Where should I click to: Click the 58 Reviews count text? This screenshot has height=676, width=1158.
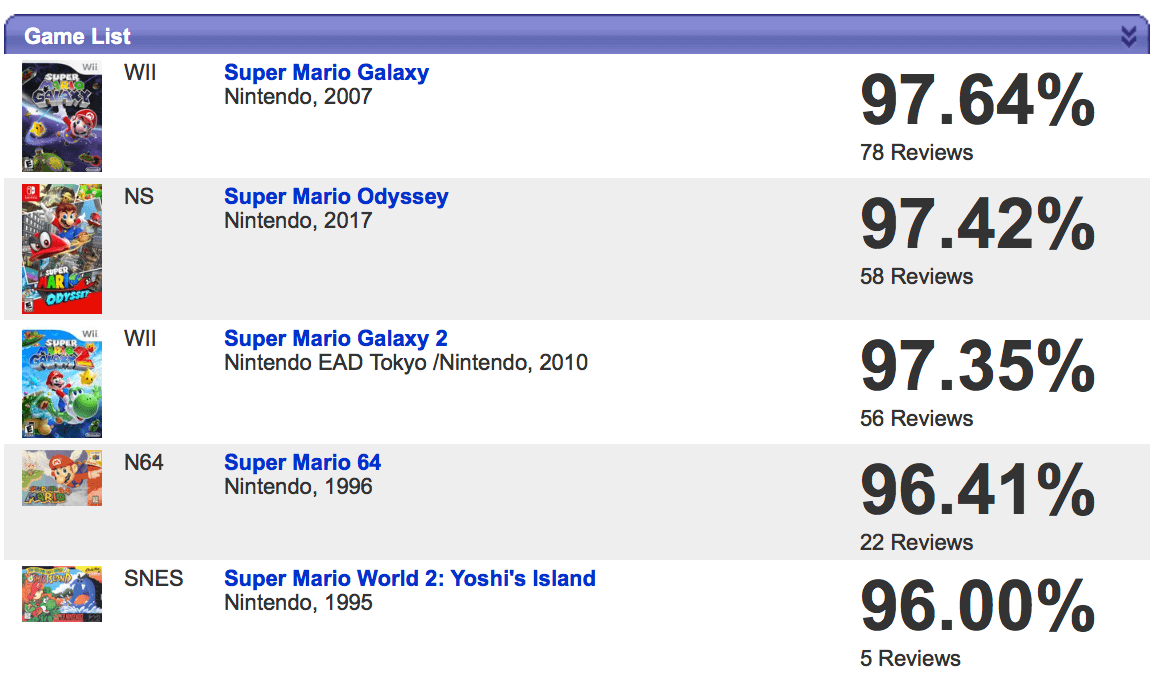point(917,276)
